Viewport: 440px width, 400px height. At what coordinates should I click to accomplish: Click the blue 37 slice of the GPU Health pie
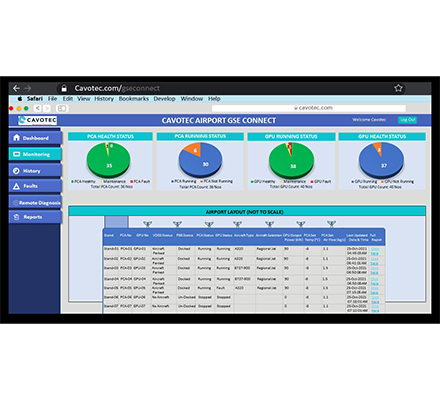[x=383, y=165]
